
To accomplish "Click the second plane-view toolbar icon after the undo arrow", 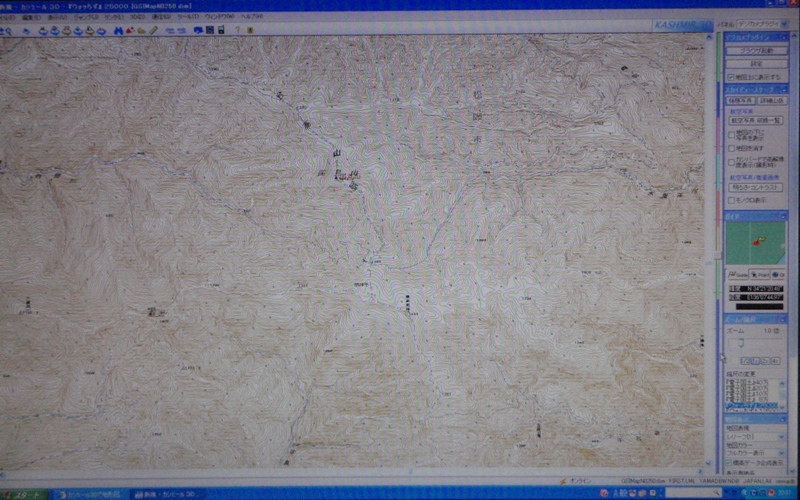I will [x=55, y=31].
